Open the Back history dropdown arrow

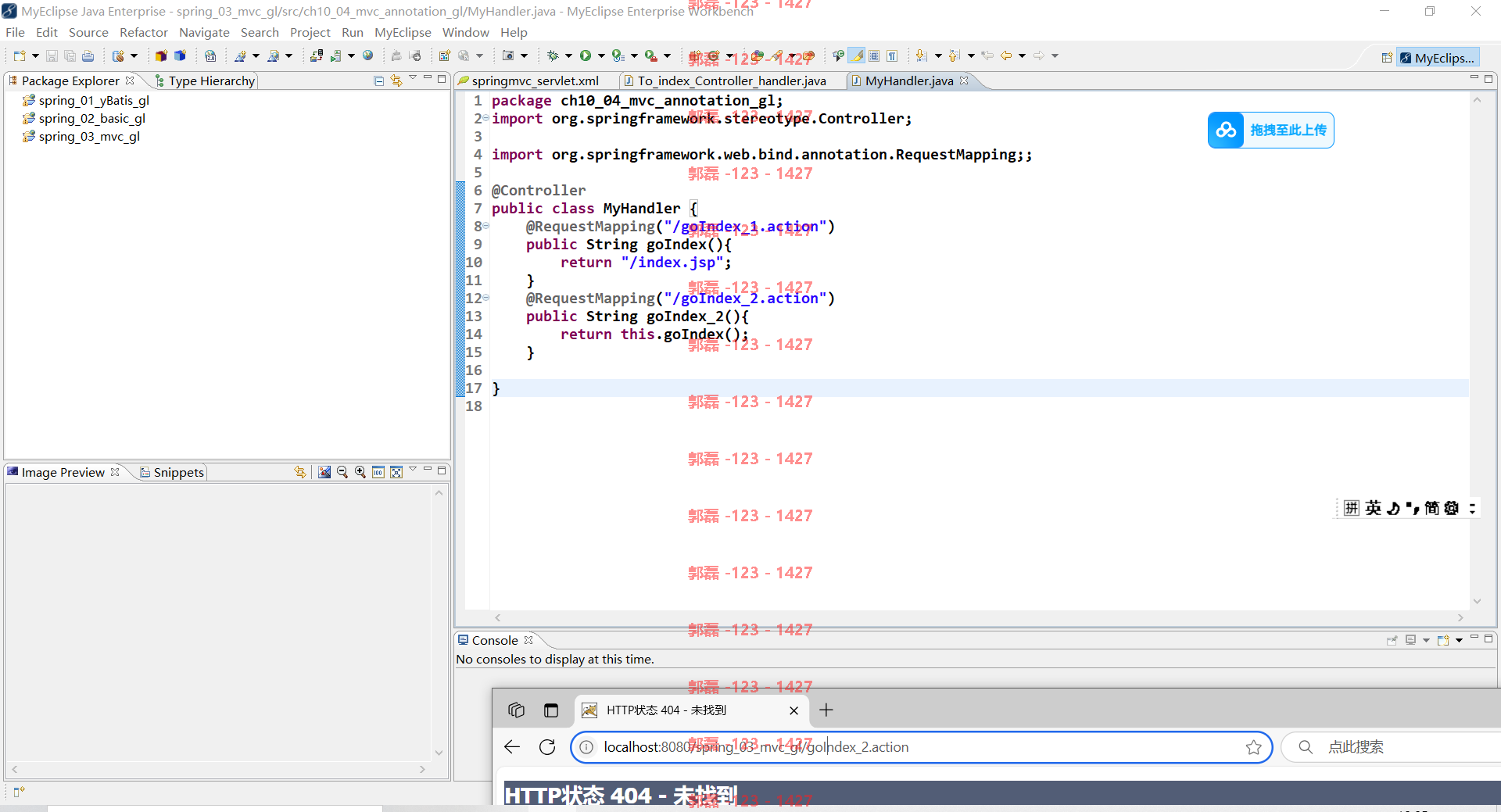click(x=1022, y=55)
